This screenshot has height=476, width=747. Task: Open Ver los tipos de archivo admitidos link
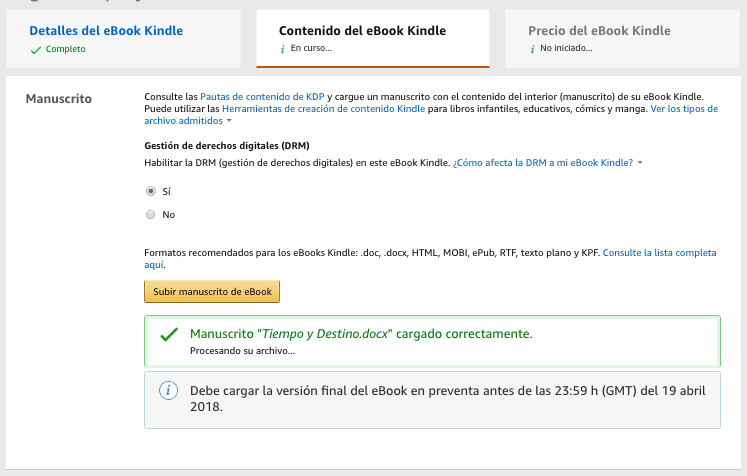point(683,108)
